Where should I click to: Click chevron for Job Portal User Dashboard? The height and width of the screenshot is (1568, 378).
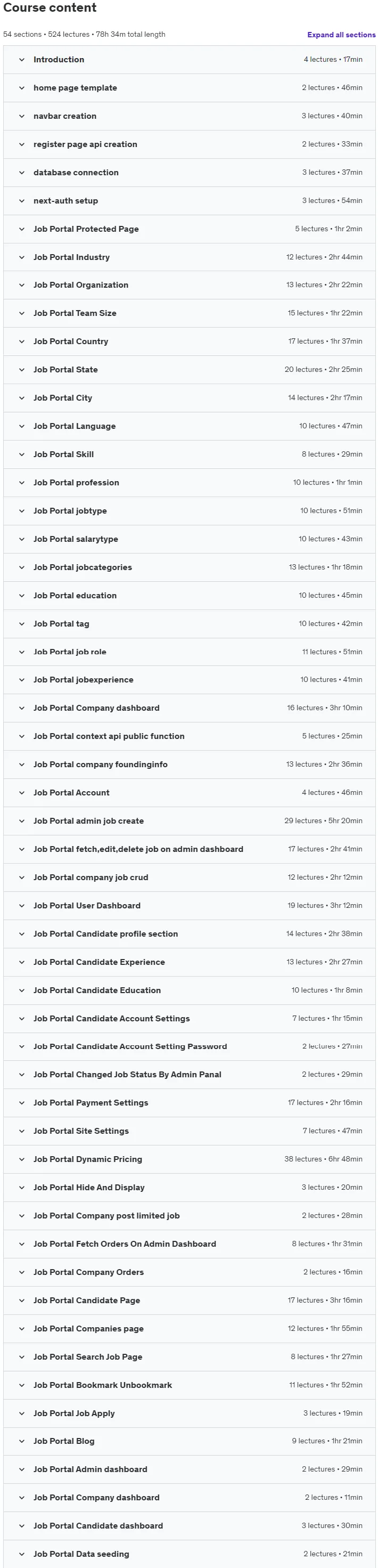(x=22, y=906)
